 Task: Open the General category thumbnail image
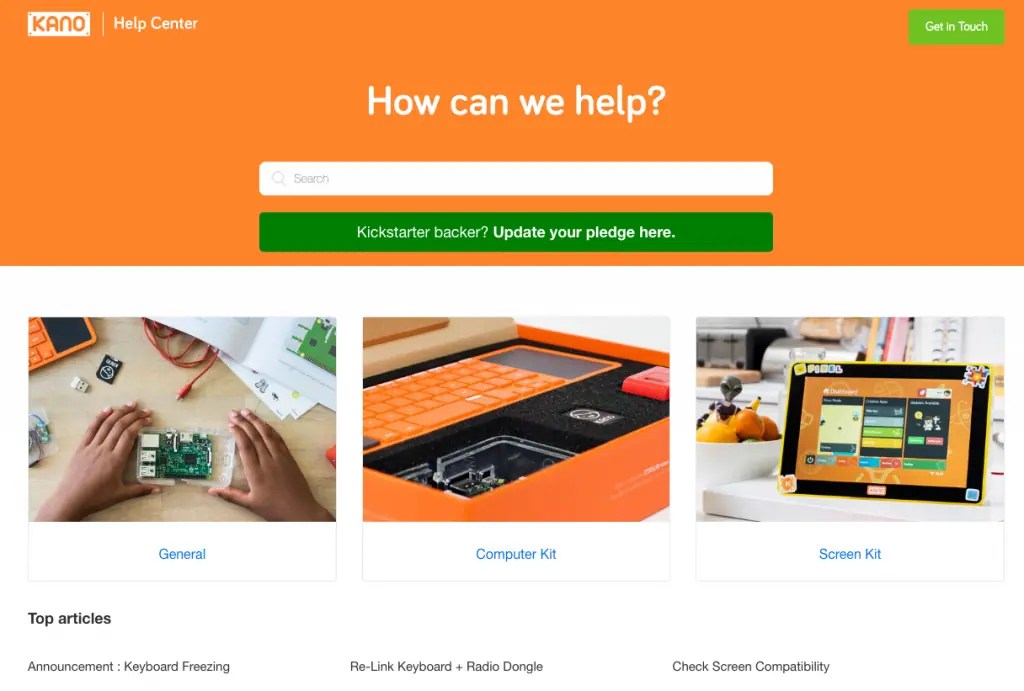pos(182,419)
